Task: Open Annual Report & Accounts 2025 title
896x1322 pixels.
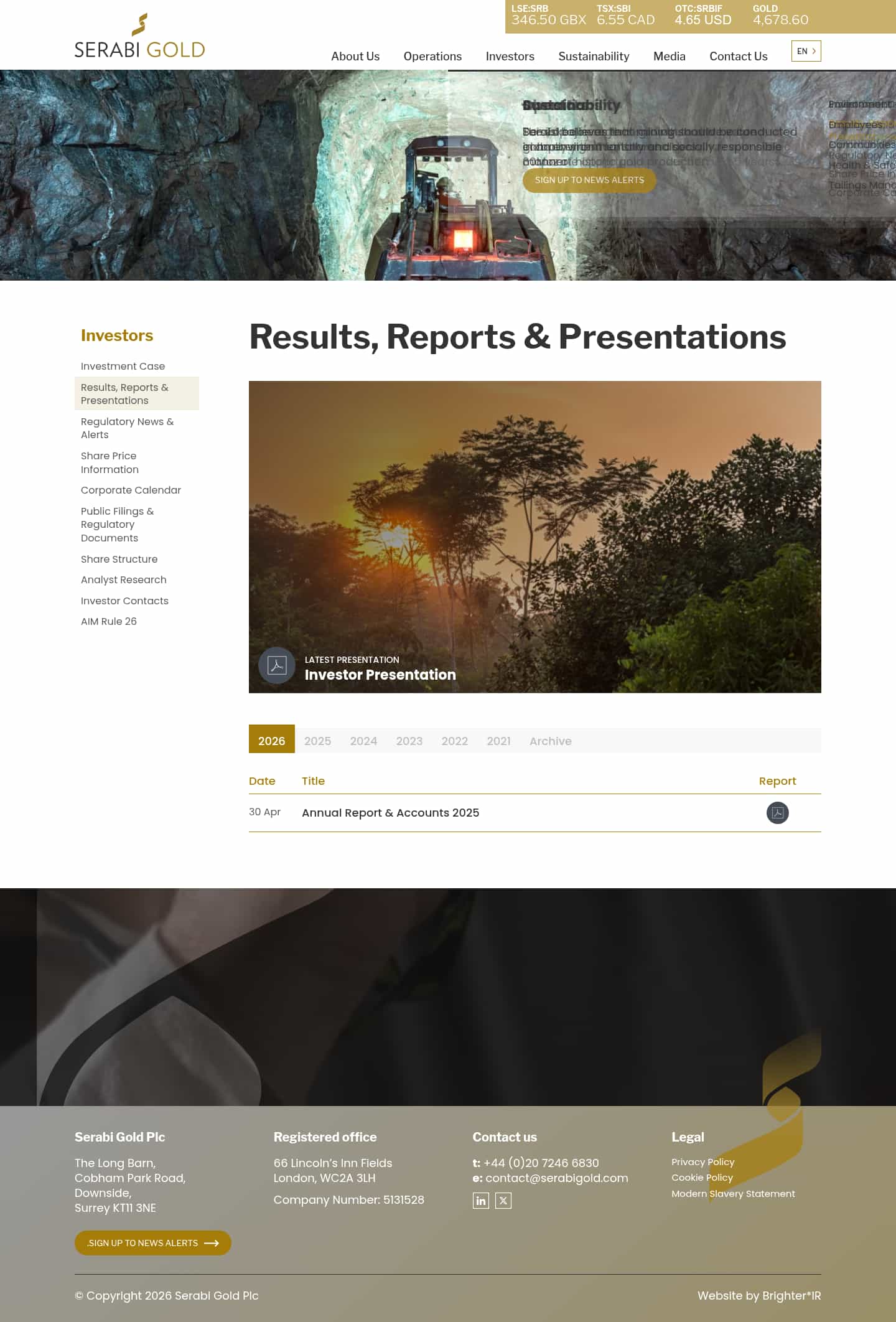Action: 390,813
